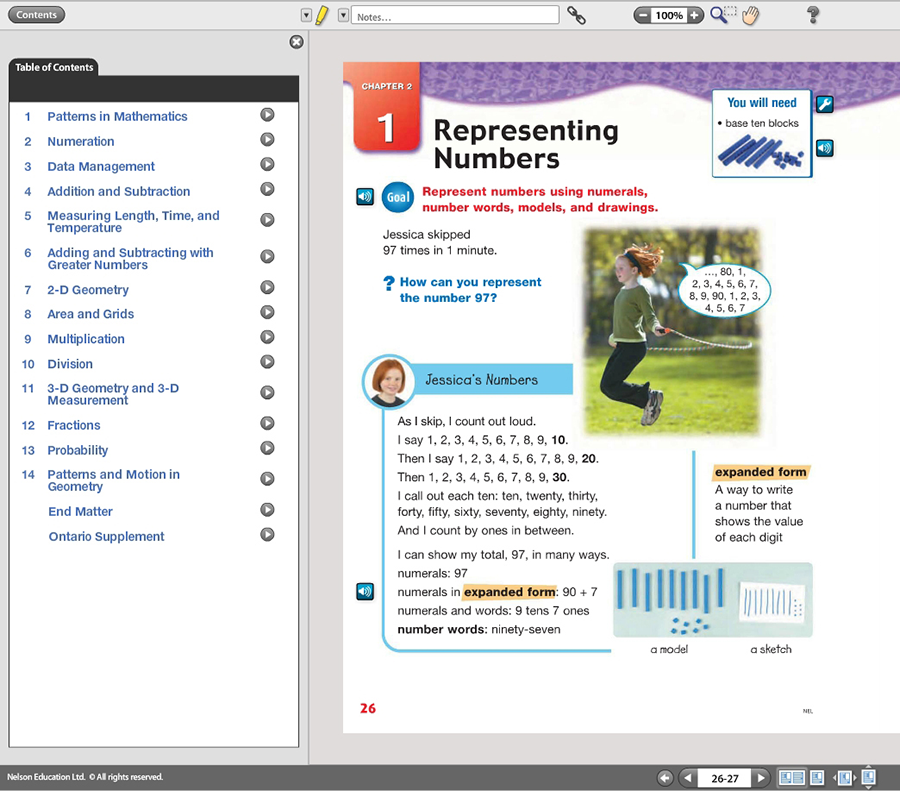Increase zoom with the plus button
This screenshot has width=900, height=791.
695,15
